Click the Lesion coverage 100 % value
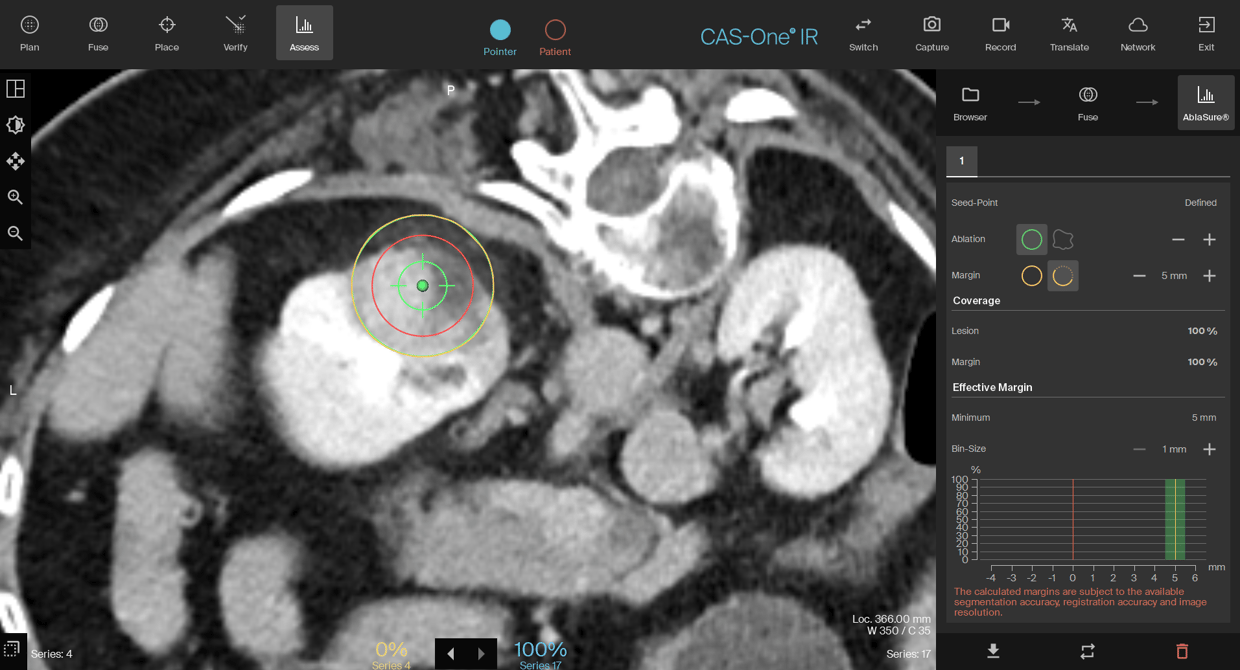The image size is (1240, 670). [1202, 331]
